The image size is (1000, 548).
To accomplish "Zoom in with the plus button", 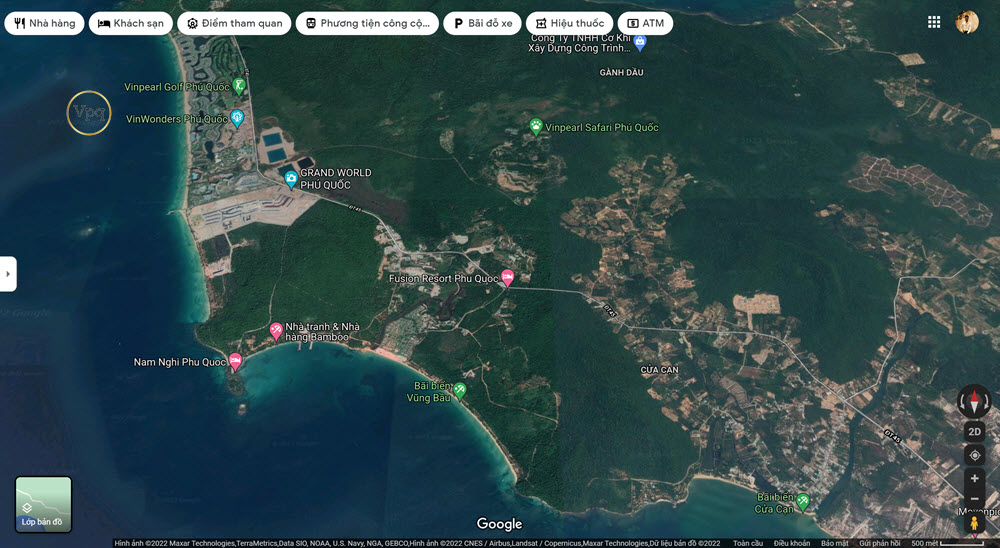I will point(974,478).
